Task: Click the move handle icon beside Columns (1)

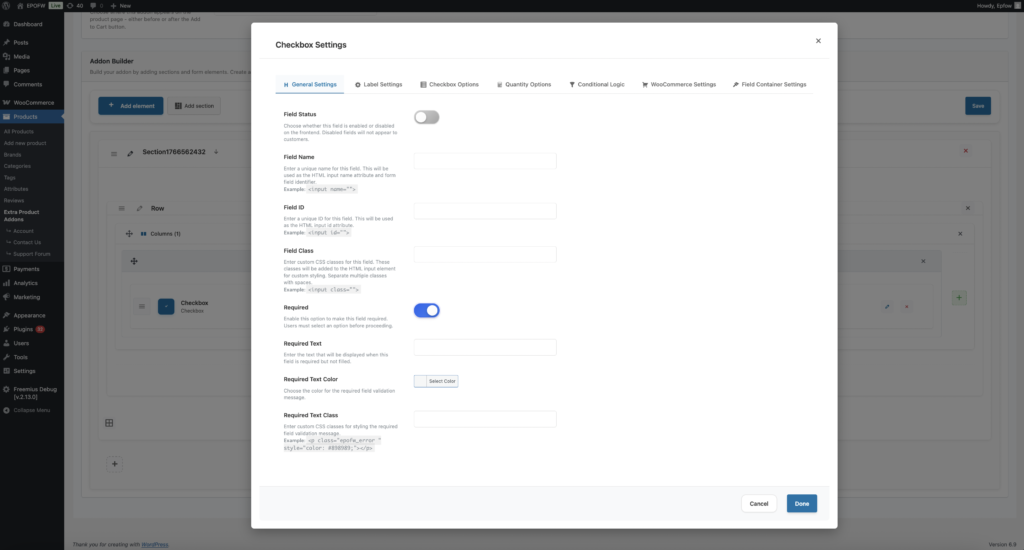Action: coord(129,234)
